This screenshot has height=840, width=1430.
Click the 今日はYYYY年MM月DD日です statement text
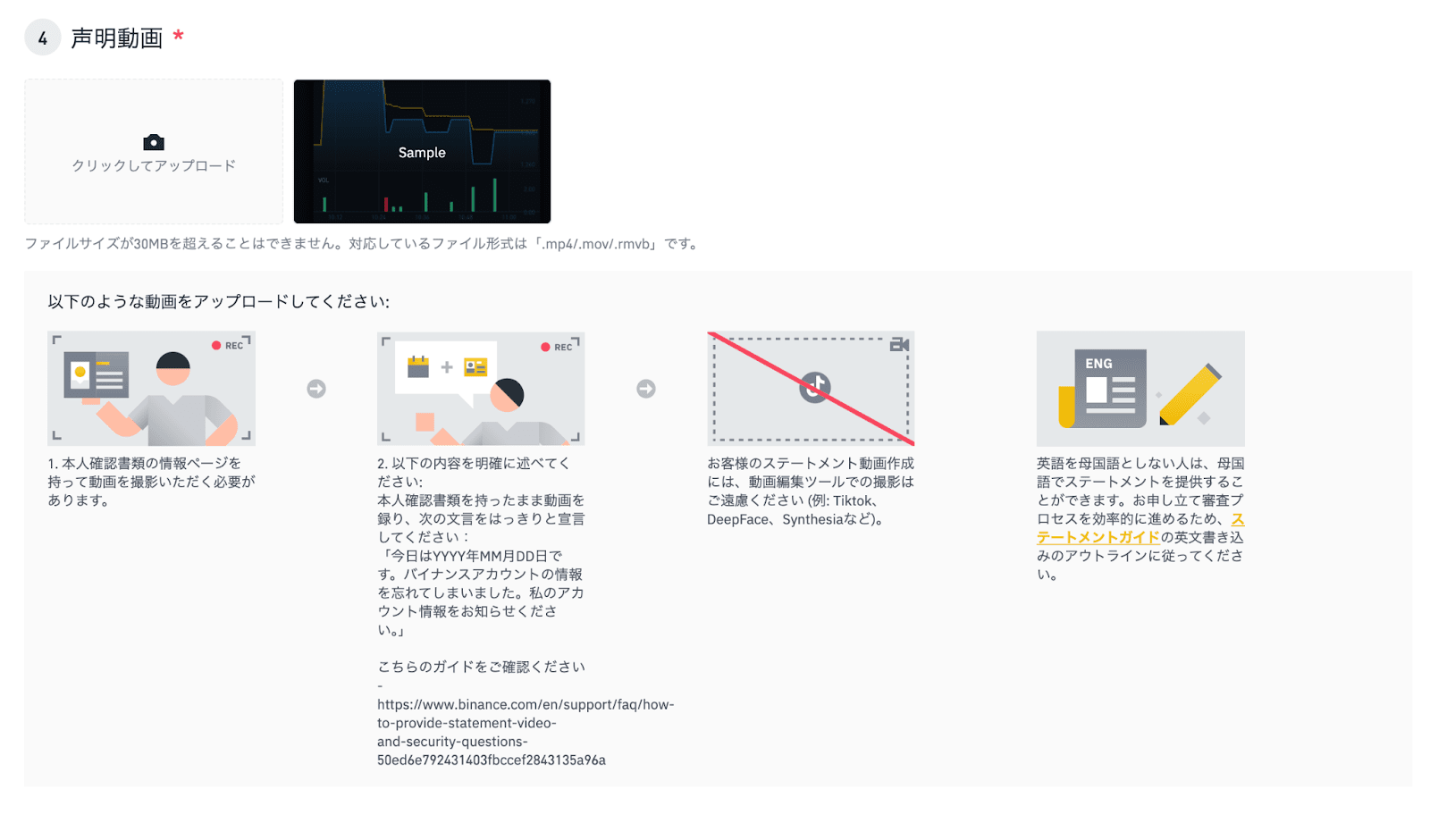coord(481,592)
